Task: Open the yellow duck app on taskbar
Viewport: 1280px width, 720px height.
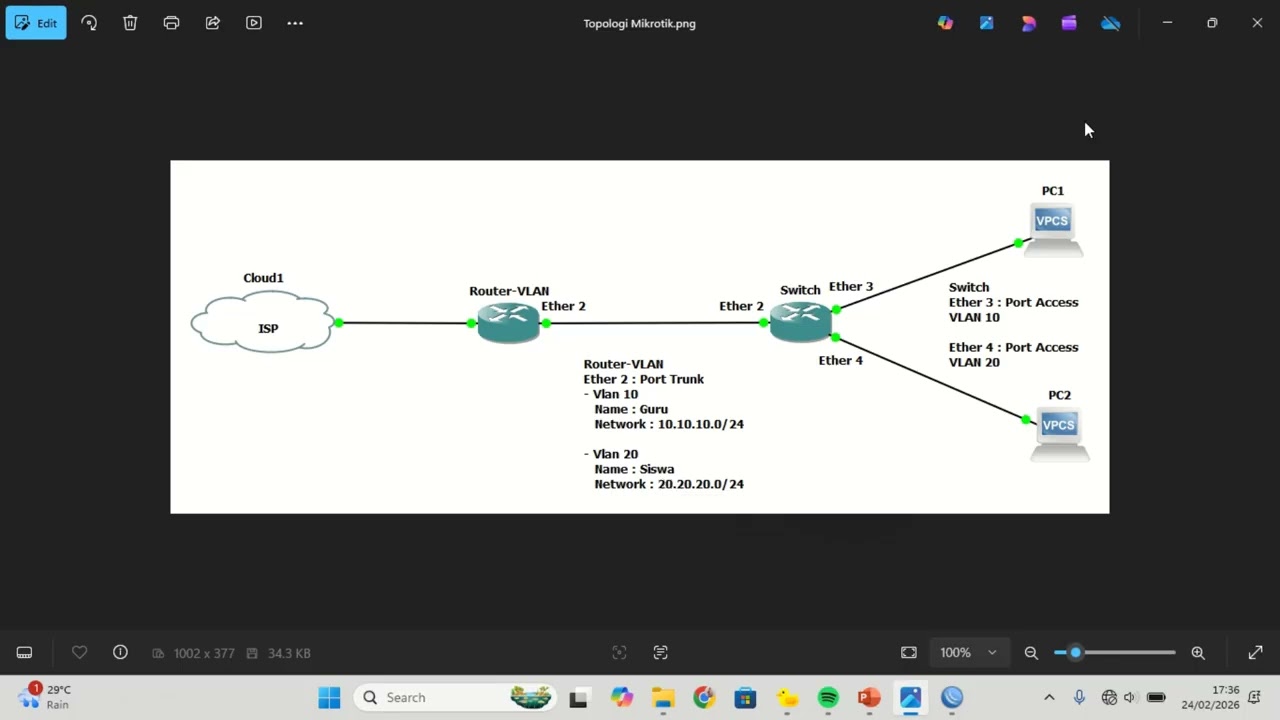Action: (x=787, y=698)
